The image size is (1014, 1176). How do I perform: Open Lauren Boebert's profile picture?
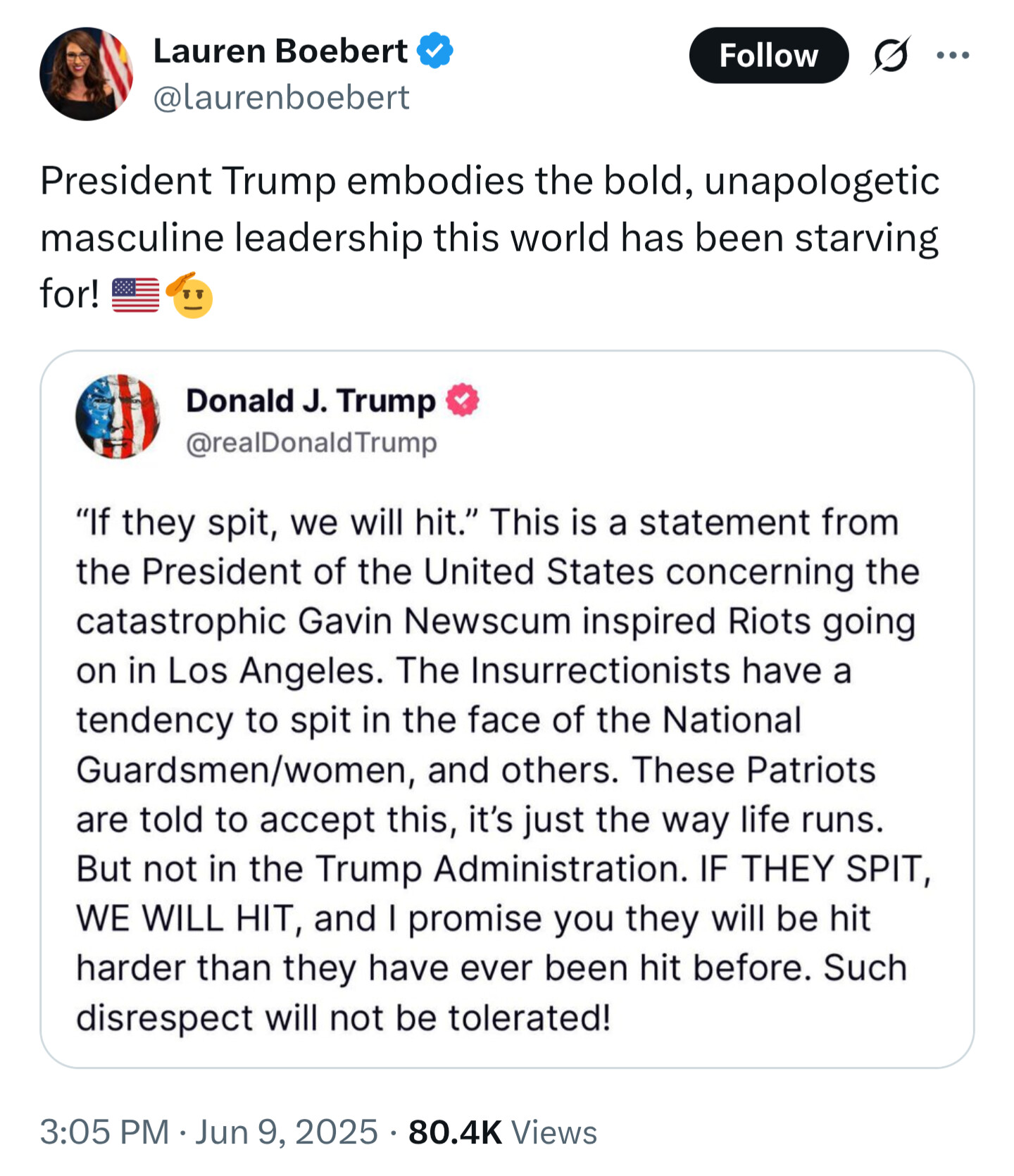87,74
